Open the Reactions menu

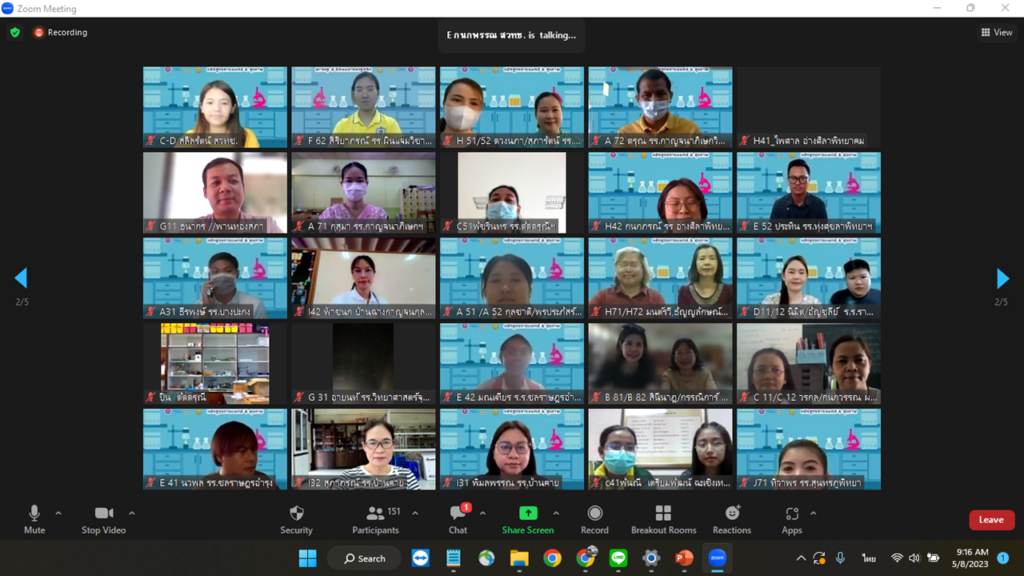[x=732, y=518]
